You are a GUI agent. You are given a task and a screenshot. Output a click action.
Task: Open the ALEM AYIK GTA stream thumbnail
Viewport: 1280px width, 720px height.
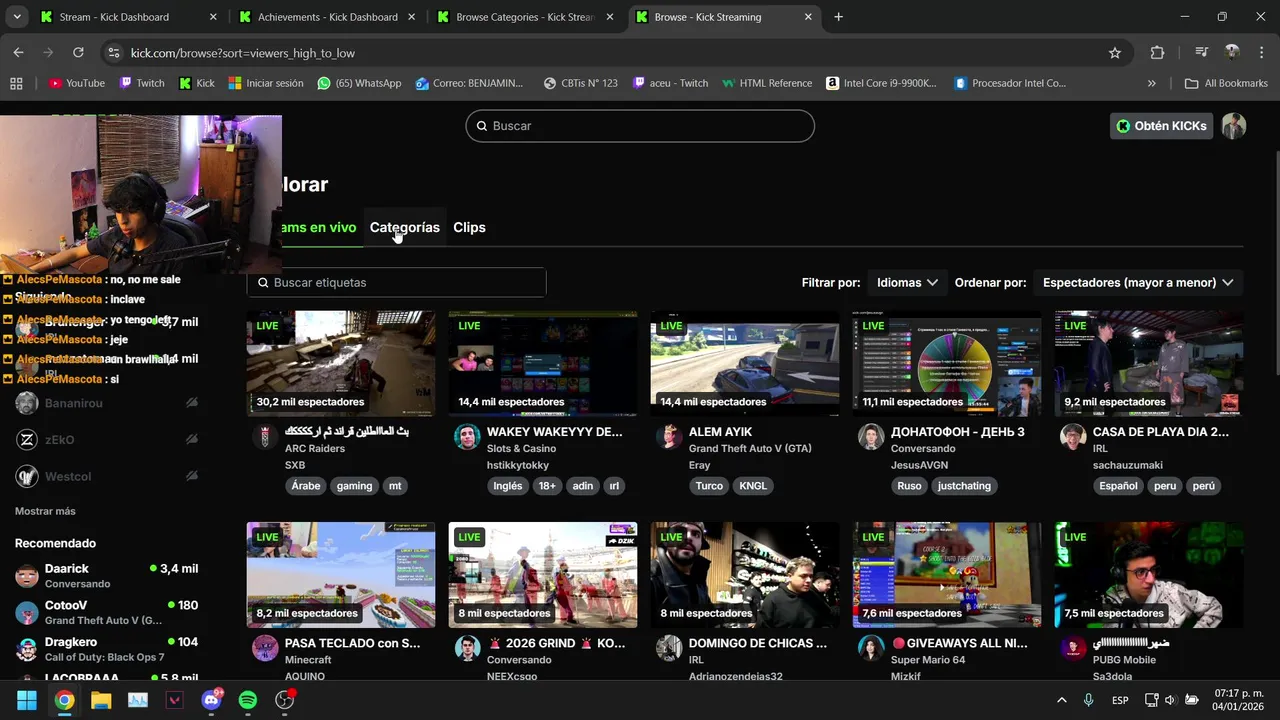745,363
